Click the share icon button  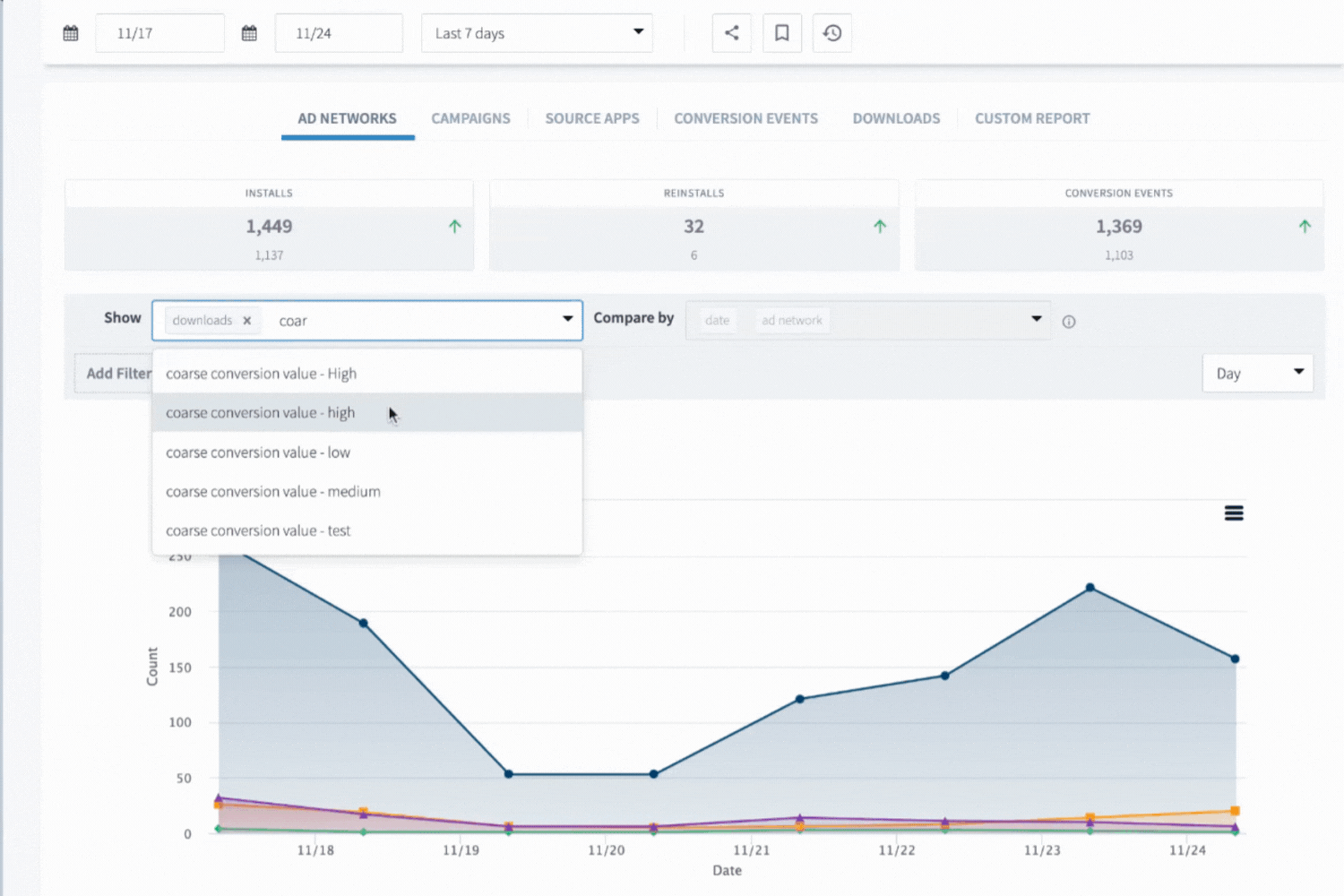731,33
